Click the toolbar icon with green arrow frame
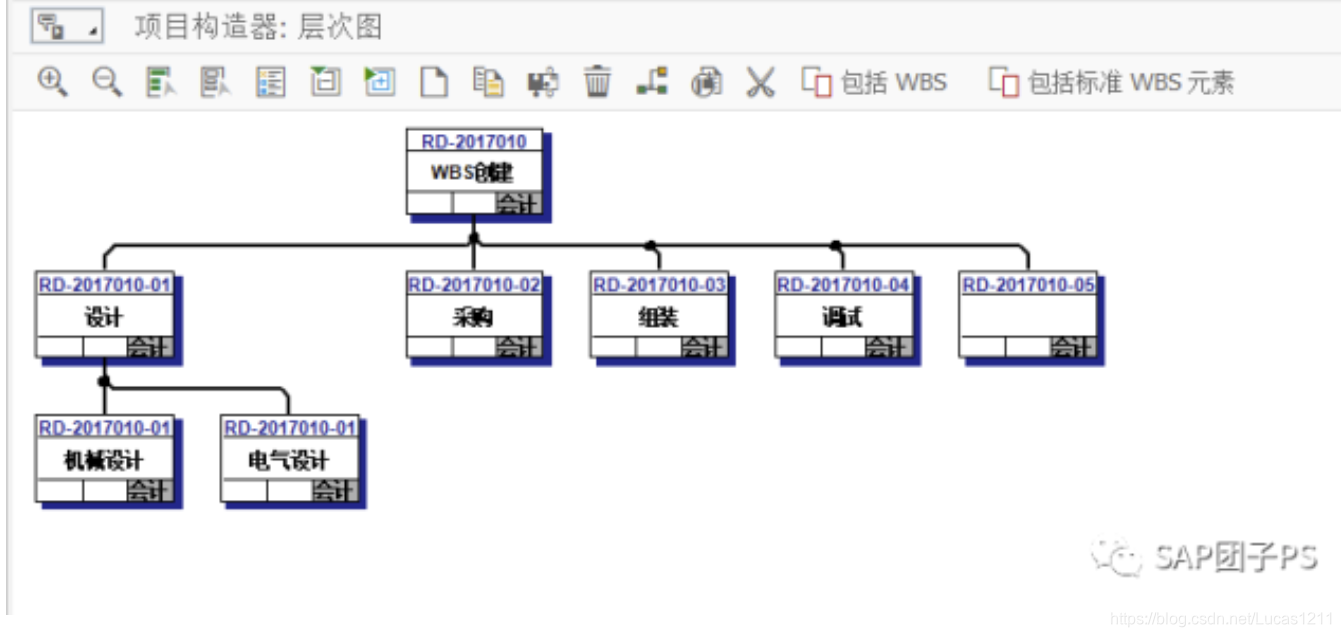1341x637 pixels. [379, 82]
